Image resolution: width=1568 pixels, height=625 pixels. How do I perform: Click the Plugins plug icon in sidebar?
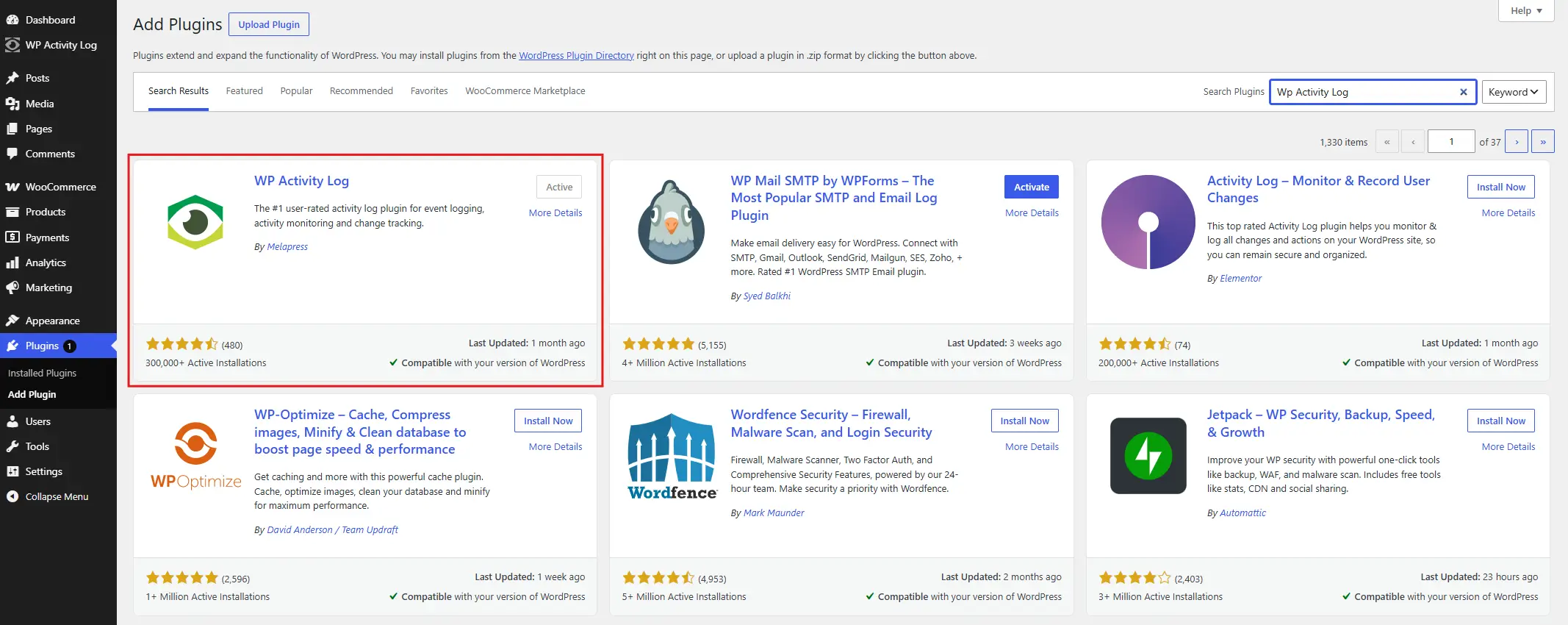click(x=12, y=346)
